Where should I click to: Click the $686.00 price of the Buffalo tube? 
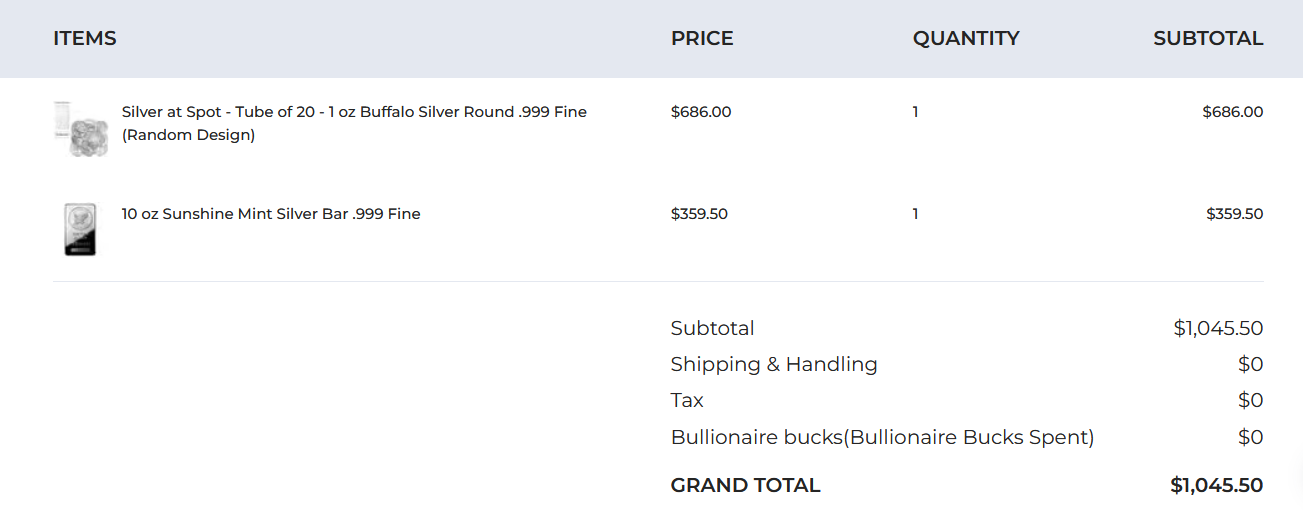701,112
